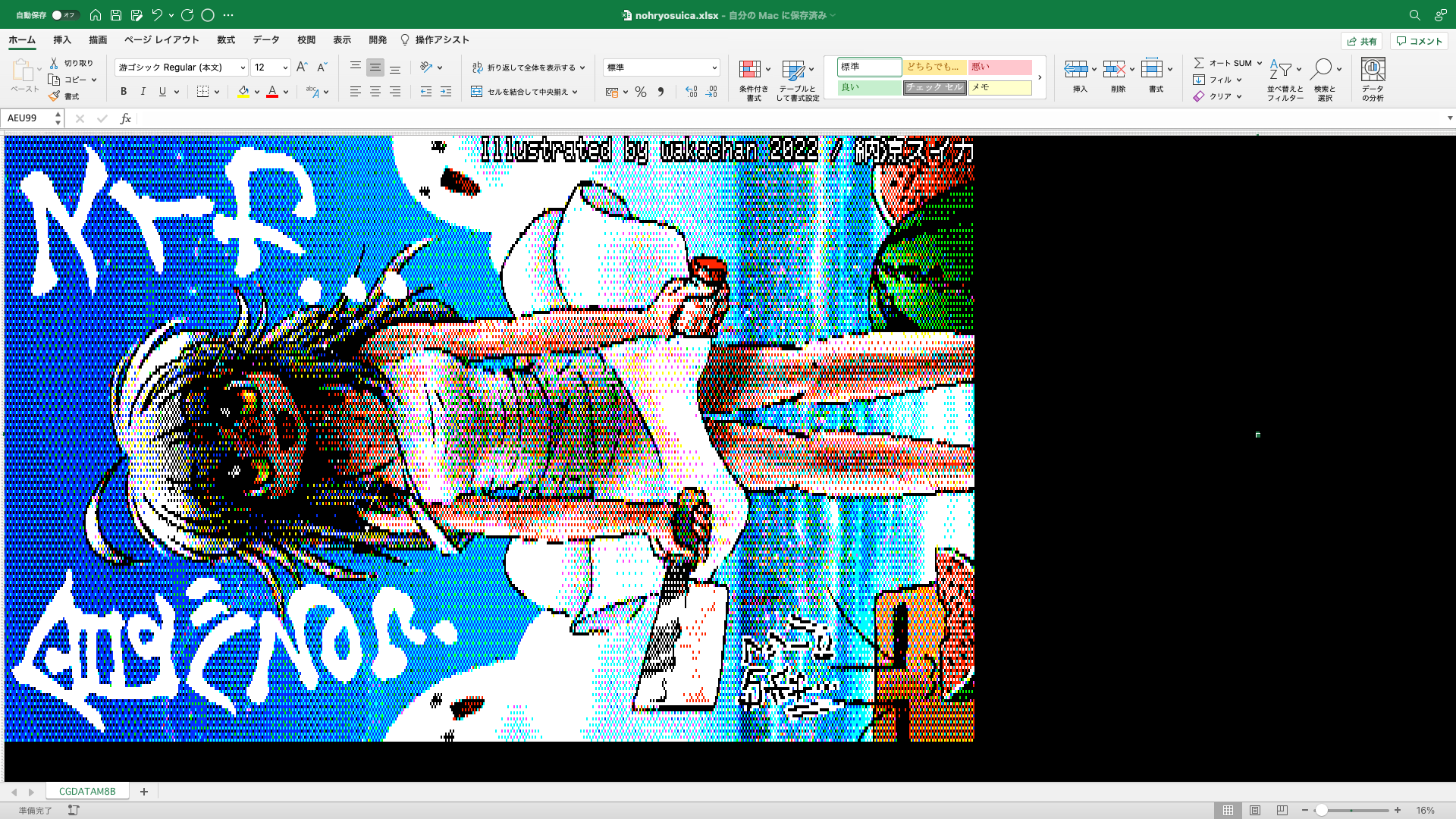This screenshot has width=1456, height=819.
Task: Click the percent style icon
Action: tap(641, 92)
